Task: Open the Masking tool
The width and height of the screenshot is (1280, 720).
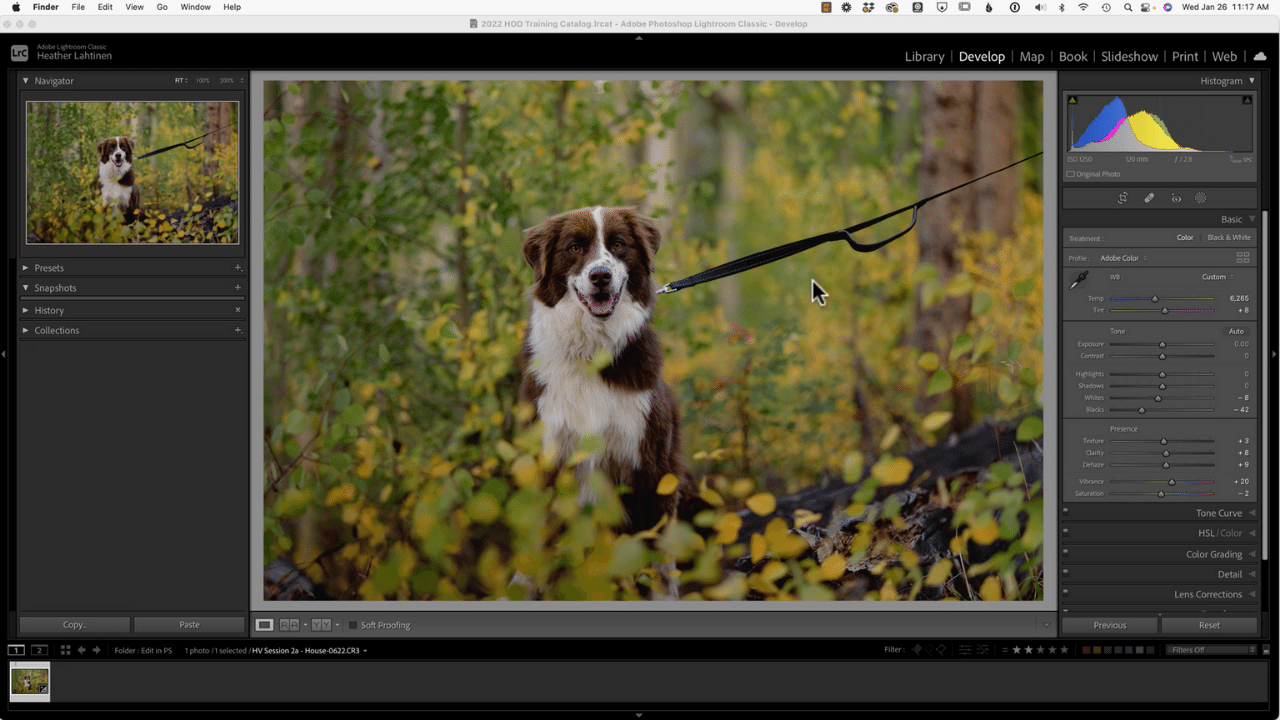Action: (1201, 198)
